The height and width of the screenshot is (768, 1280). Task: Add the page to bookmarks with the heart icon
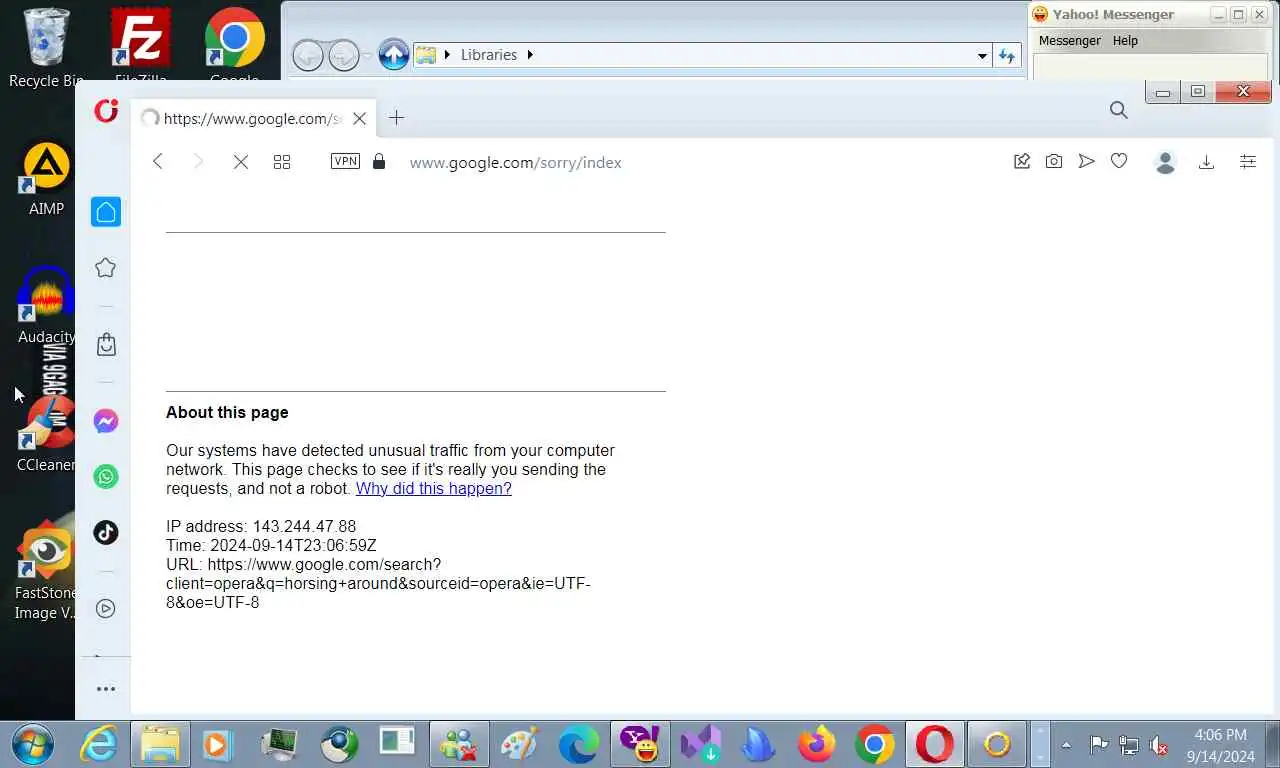click(x=1119, y=161)
